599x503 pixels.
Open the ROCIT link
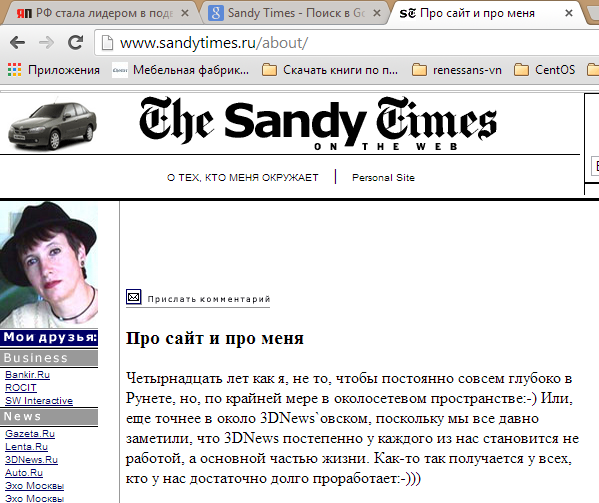pos(21,388)
